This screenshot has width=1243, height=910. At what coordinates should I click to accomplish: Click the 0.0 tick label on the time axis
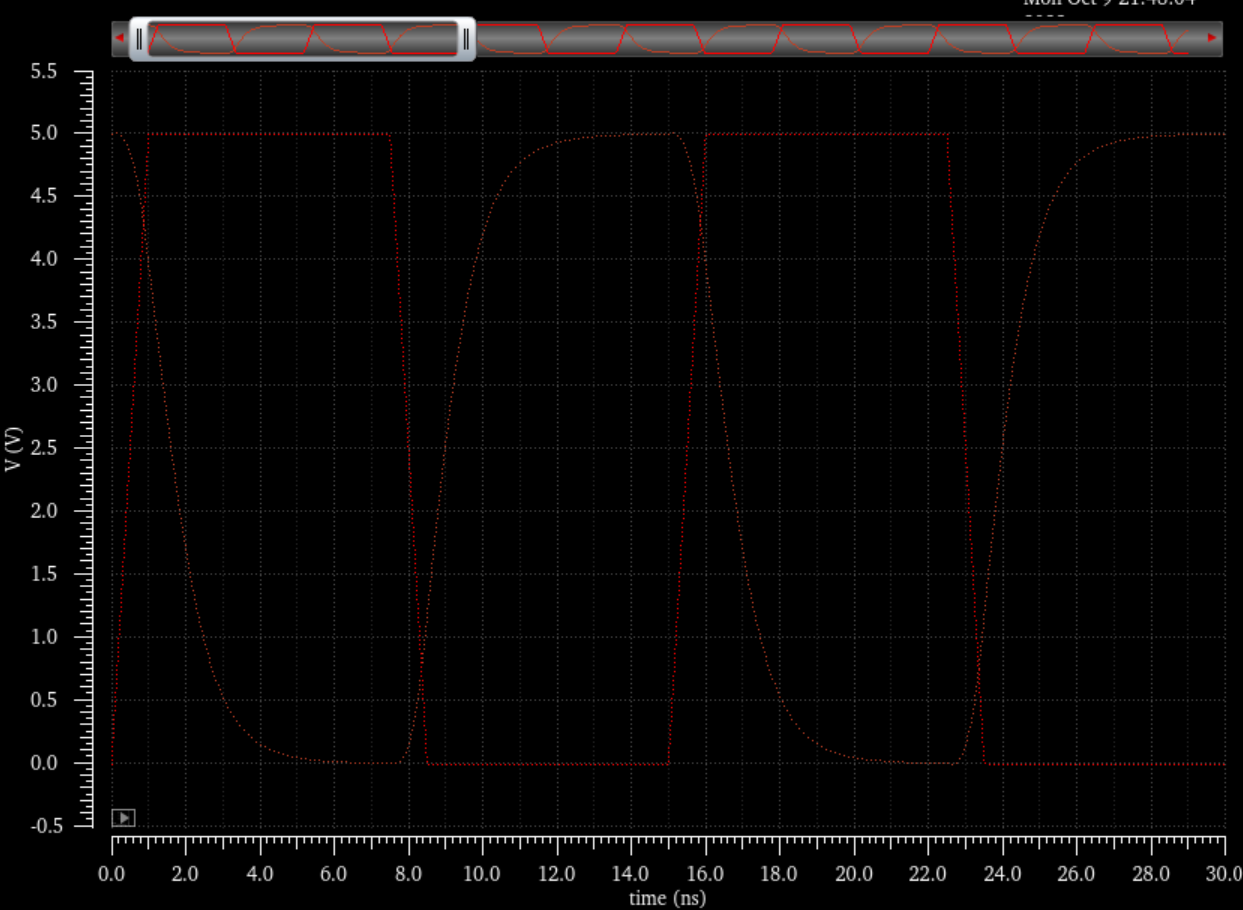112,874
